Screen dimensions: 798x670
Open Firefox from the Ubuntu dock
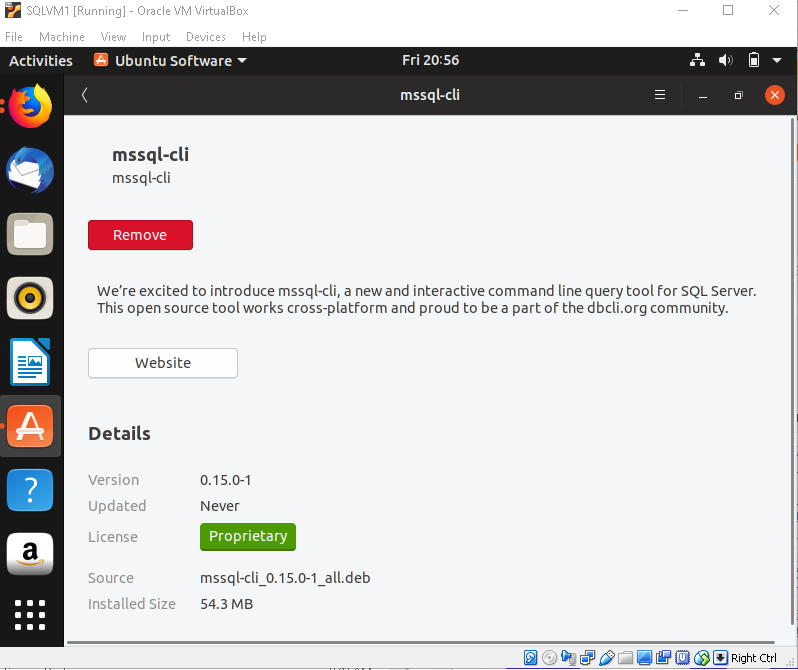coord(30,106)
